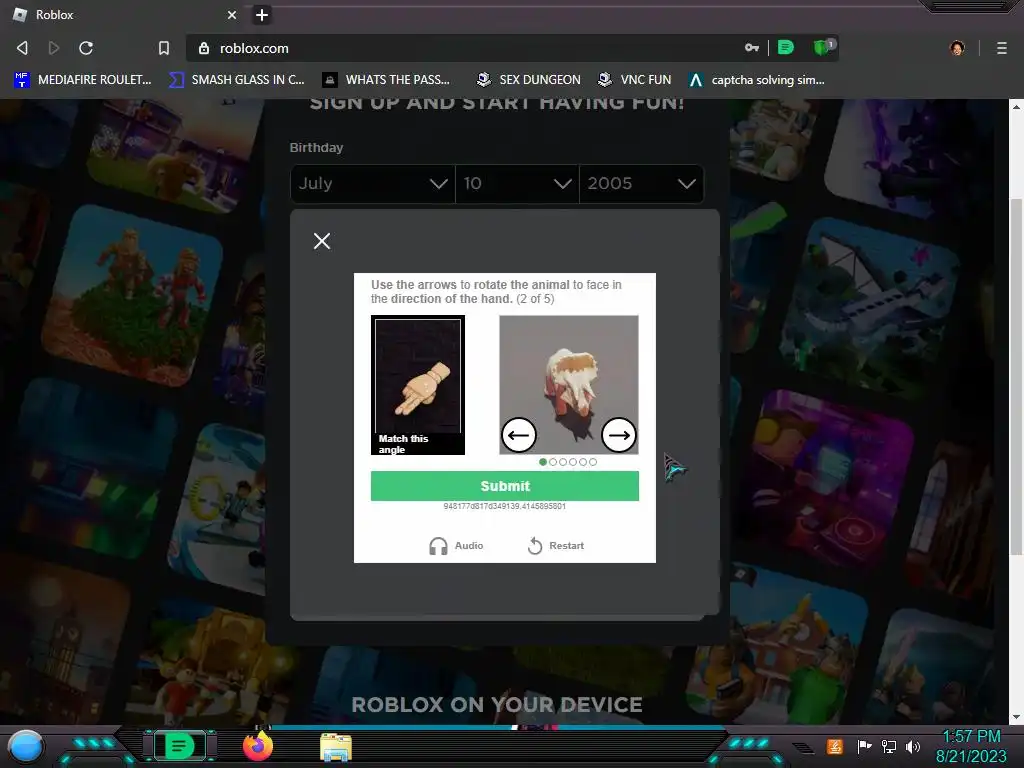Close the Roblox tab

pyautogui.click(x=232, y=14)
